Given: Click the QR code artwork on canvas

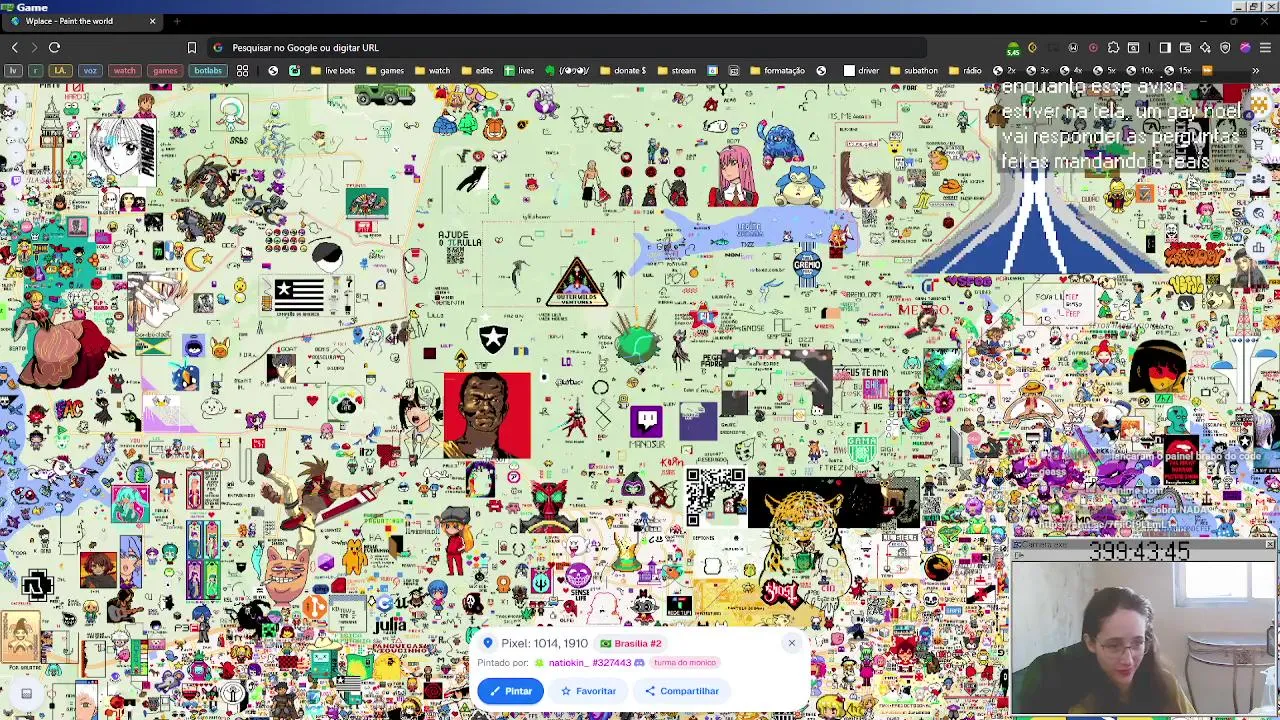Looking at the screenshot, I should pos(716,497).
